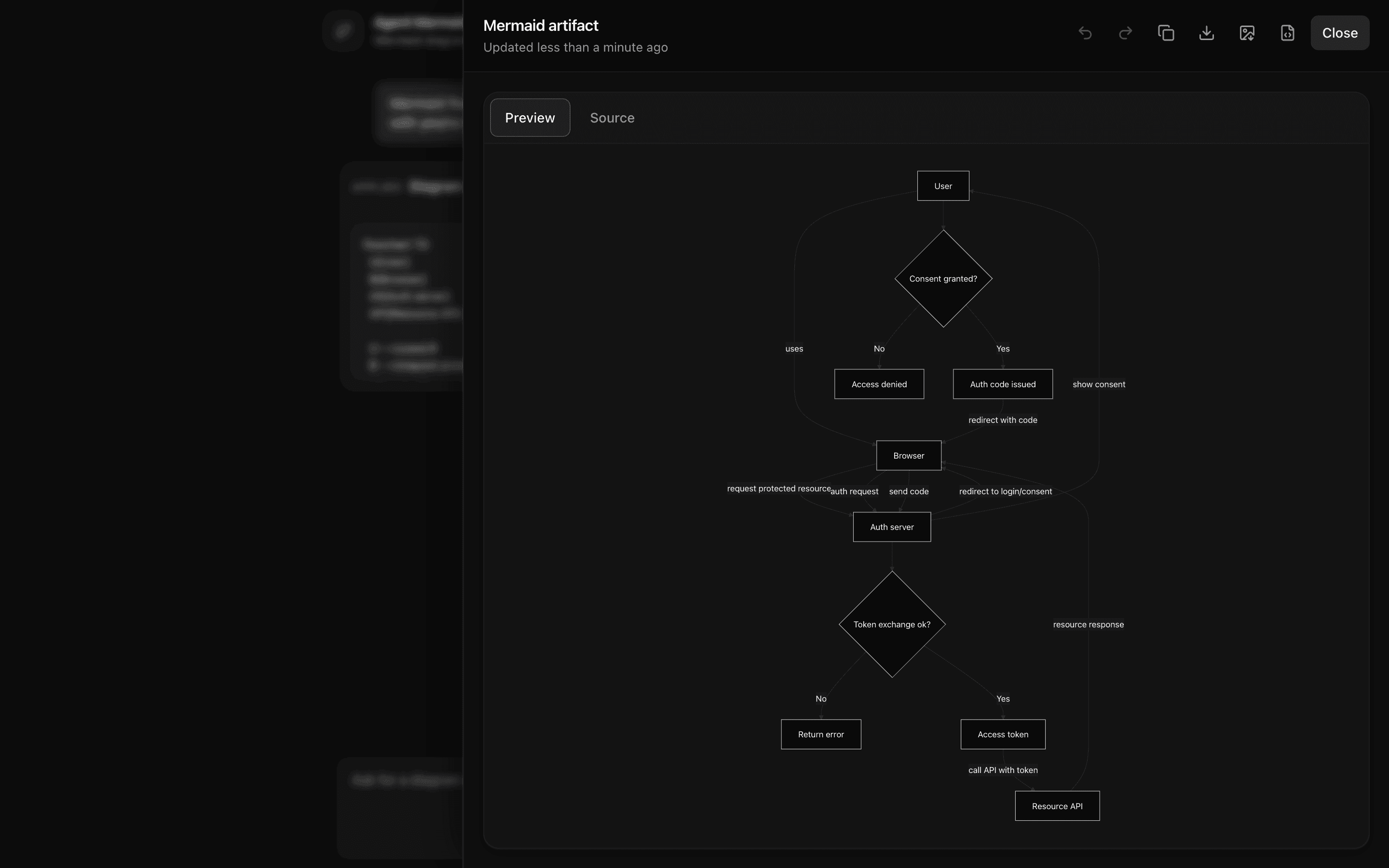Viewport: 1389px width, 868px height.
Task: Close the Mermaid artifact panel
Action: pos(1340,33)
